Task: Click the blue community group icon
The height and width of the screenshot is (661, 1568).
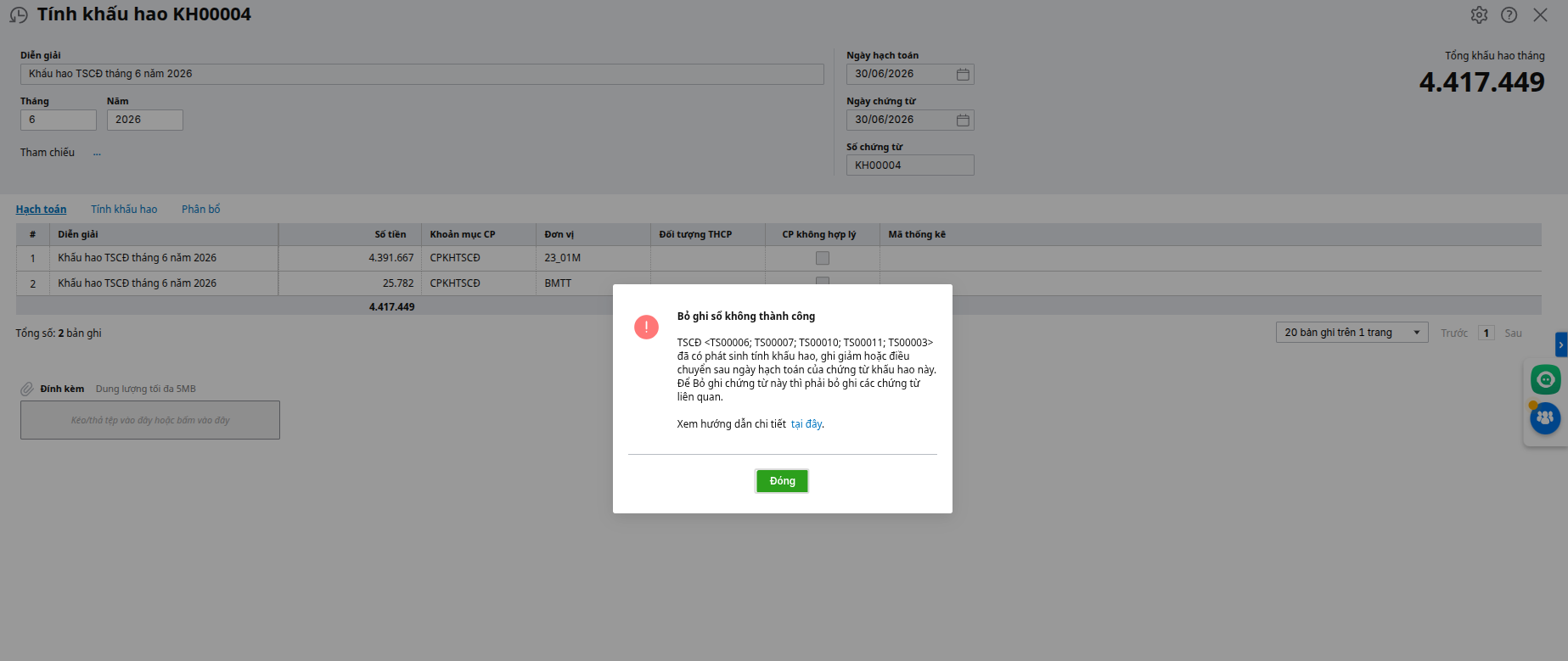Action: click(x=1545, y=417)
